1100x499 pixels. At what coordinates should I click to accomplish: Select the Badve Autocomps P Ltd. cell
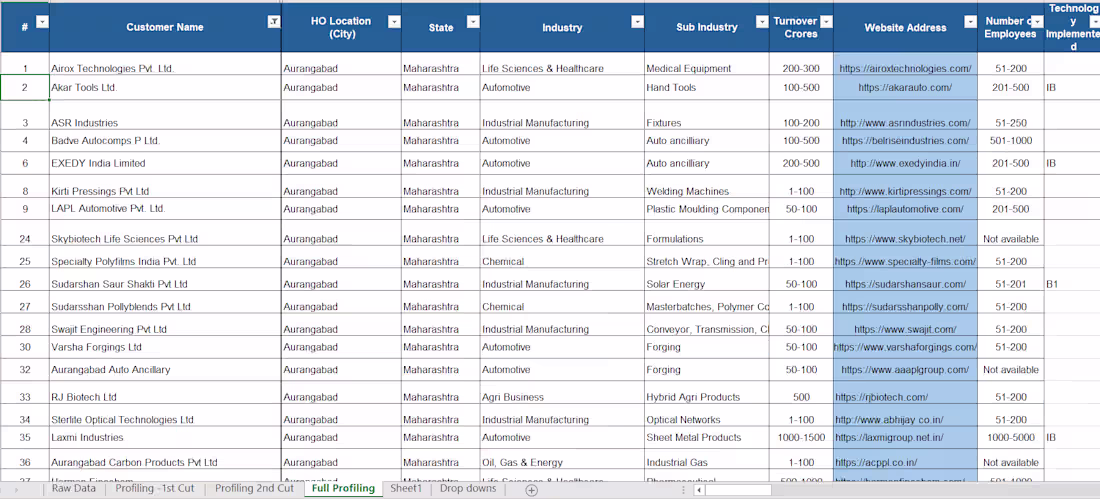click(165, 140)
